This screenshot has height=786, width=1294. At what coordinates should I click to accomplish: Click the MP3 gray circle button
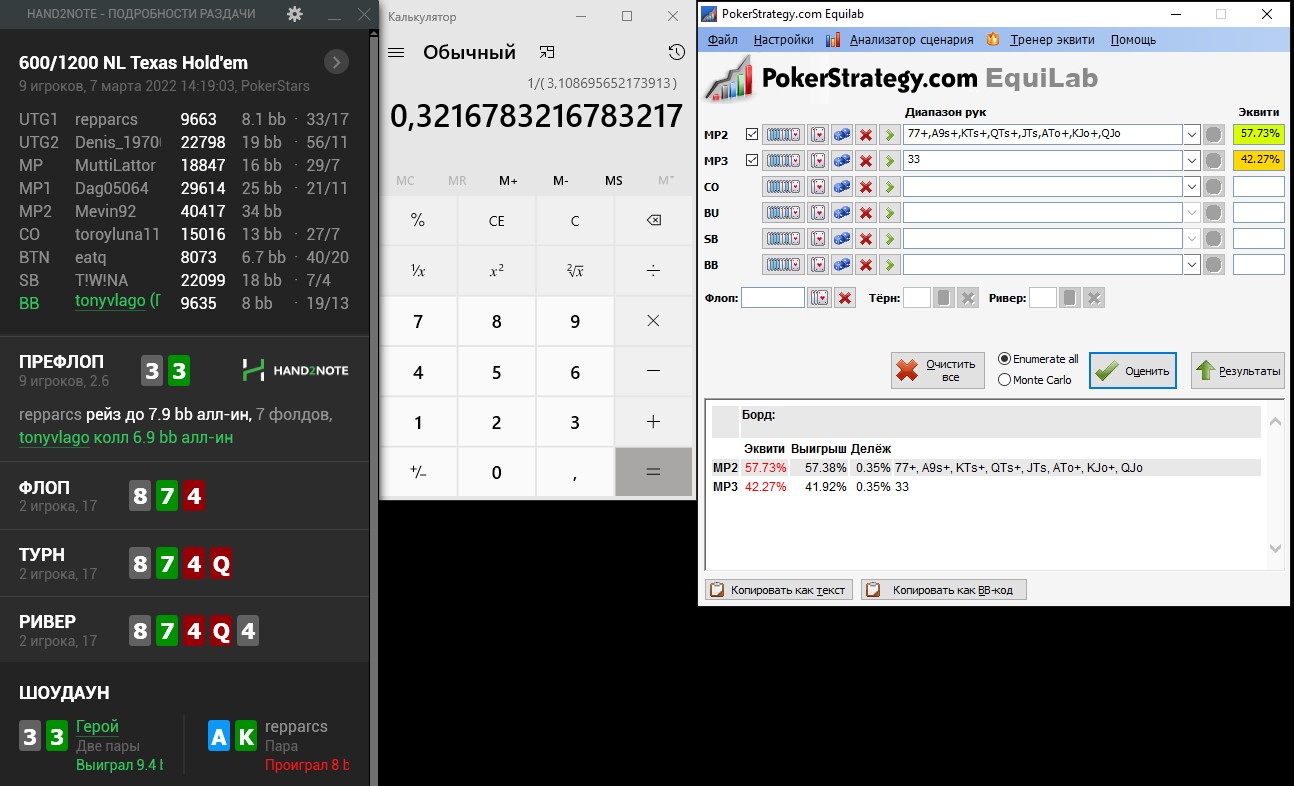pos(1213,160)
